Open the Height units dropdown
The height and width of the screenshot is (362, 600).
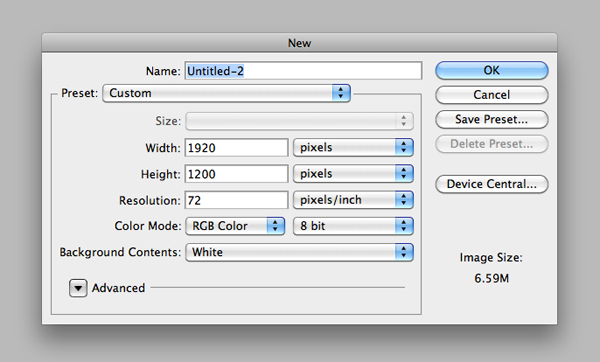[x=353, y=174]
